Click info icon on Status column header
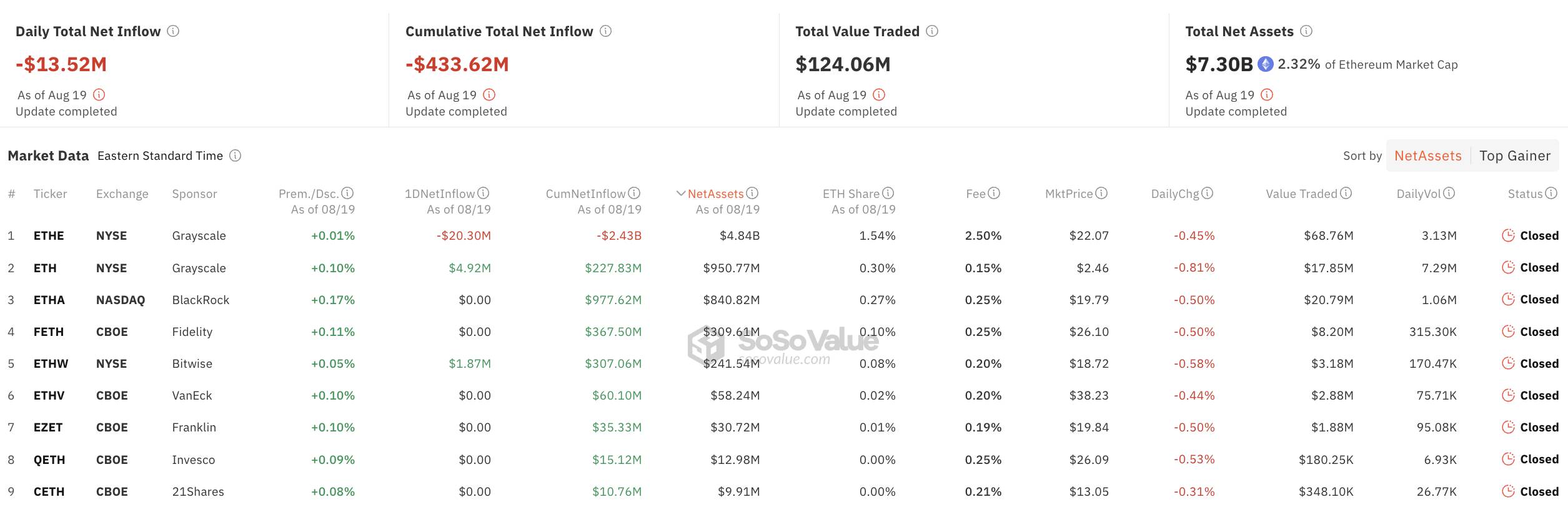1568x512 pixels. click(x=1551, y=194)
